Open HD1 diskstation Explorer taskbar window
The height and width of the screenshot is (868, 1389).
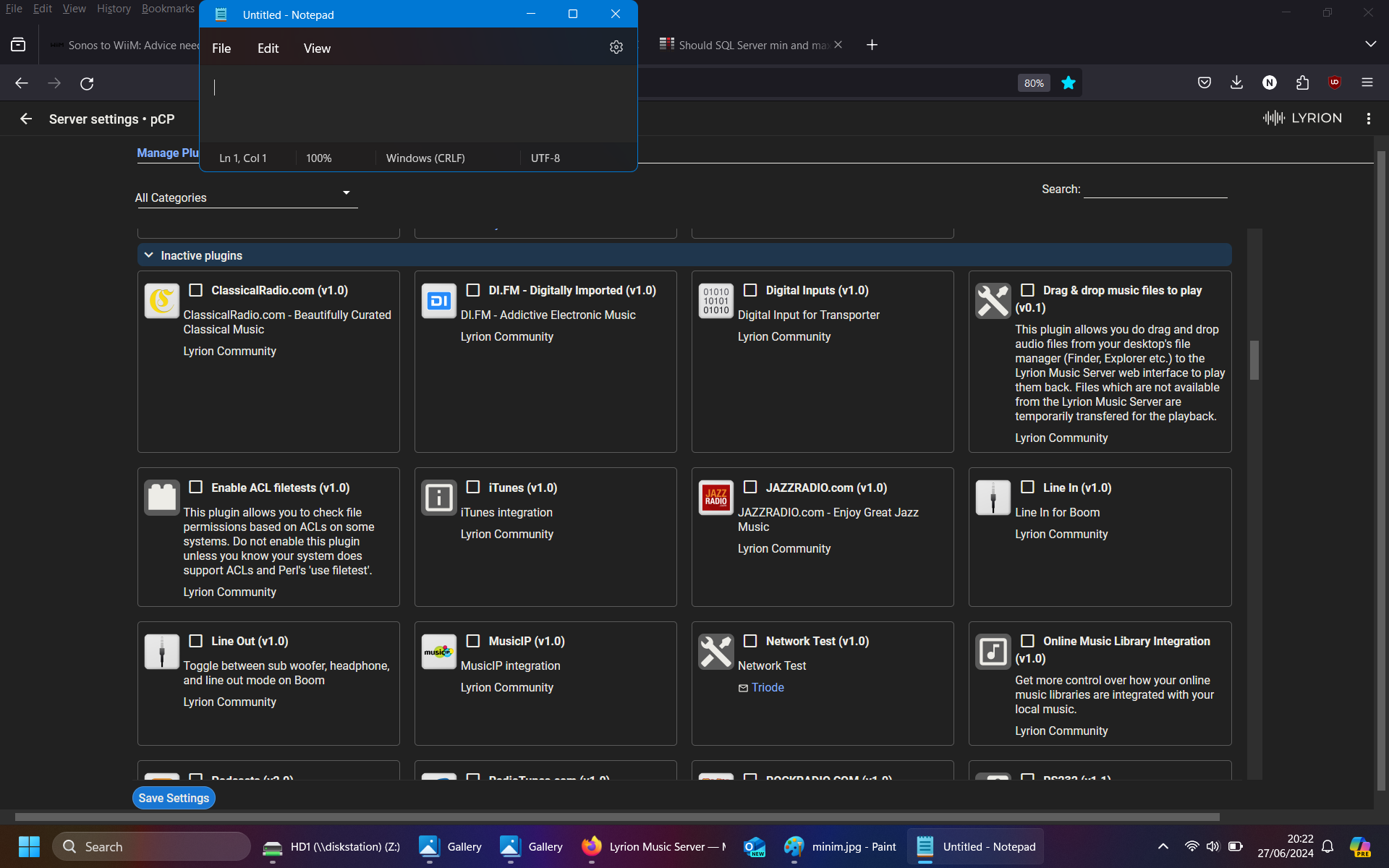tap(331, 846)
